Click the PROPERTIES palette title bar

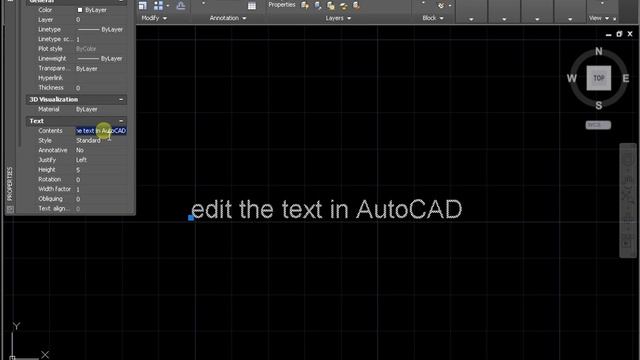(10, 184)
